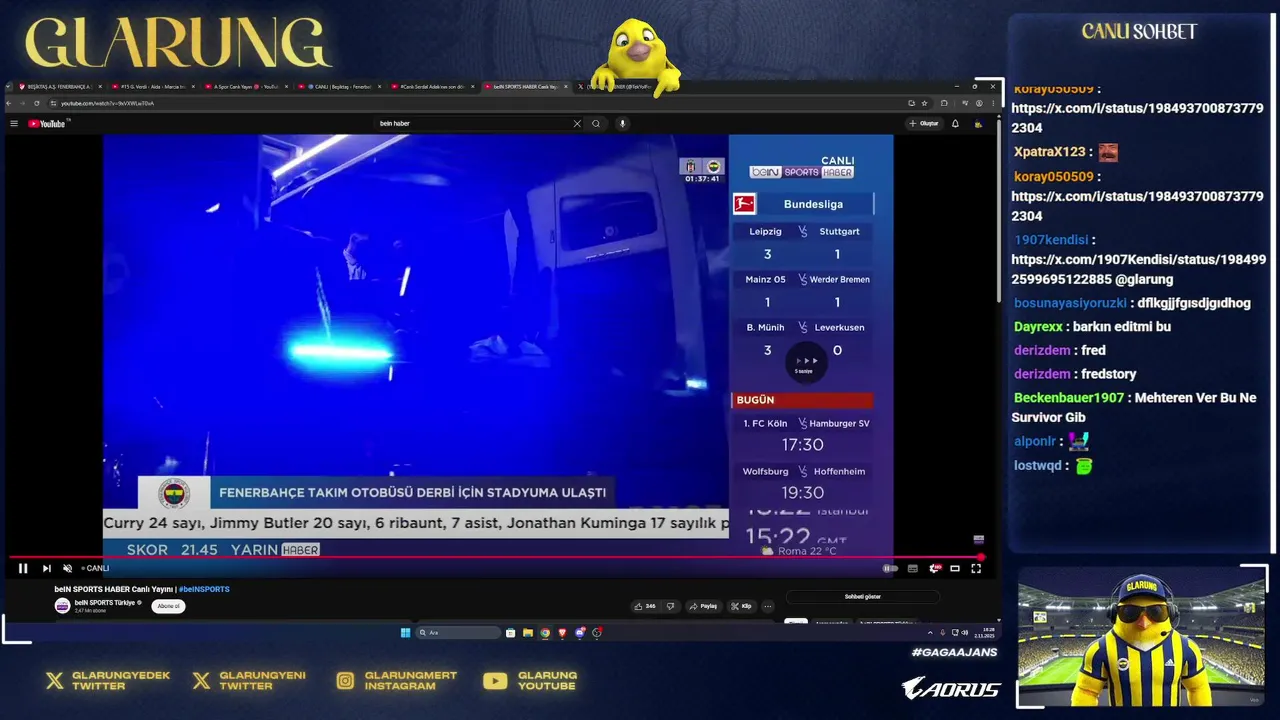The image size is (1280, 720).
Task: Subscribe with the Abone ol button
Action: [x=168, y=606]
